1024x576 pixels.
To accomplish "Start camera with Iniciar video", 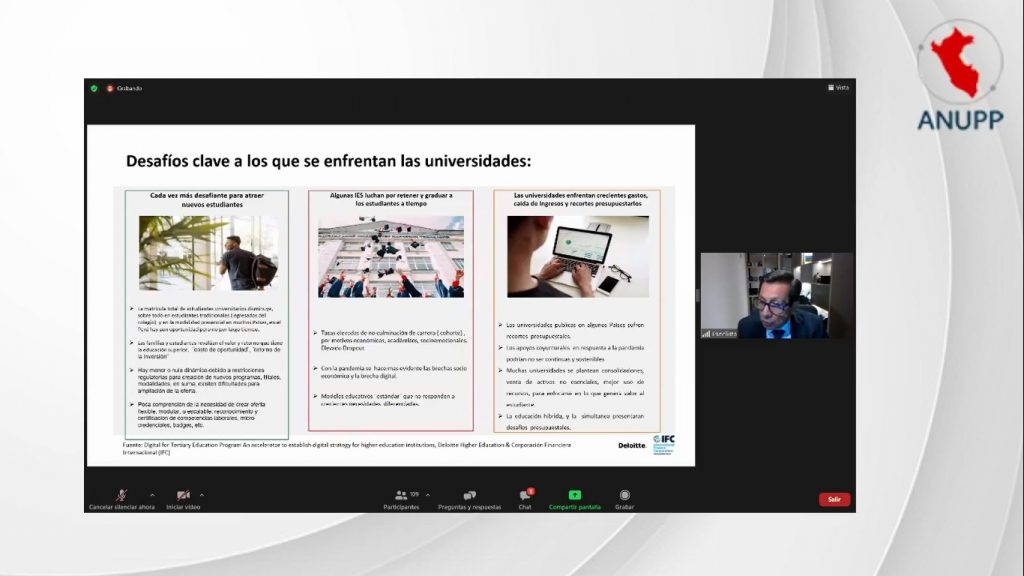I will [183, 500].
